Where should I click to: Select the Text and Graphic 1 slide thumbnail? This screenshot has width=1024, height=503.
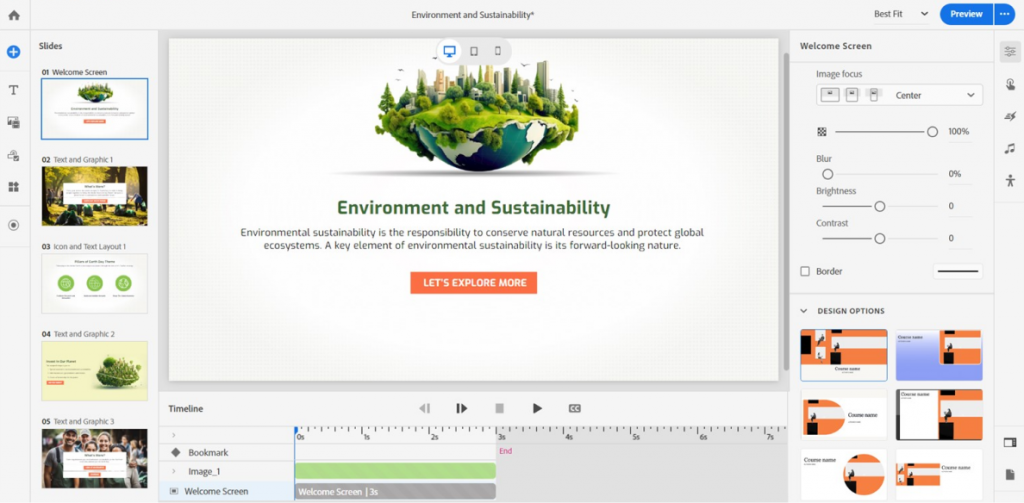click(94, 196)
